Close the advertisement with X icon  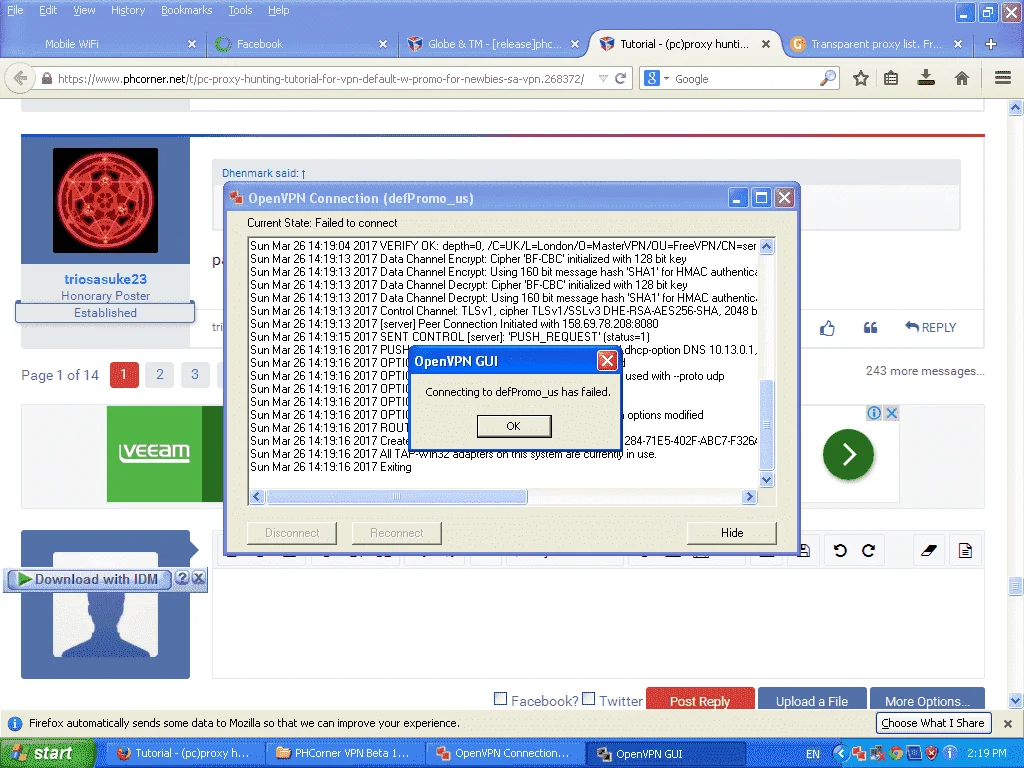pos(891,413)
